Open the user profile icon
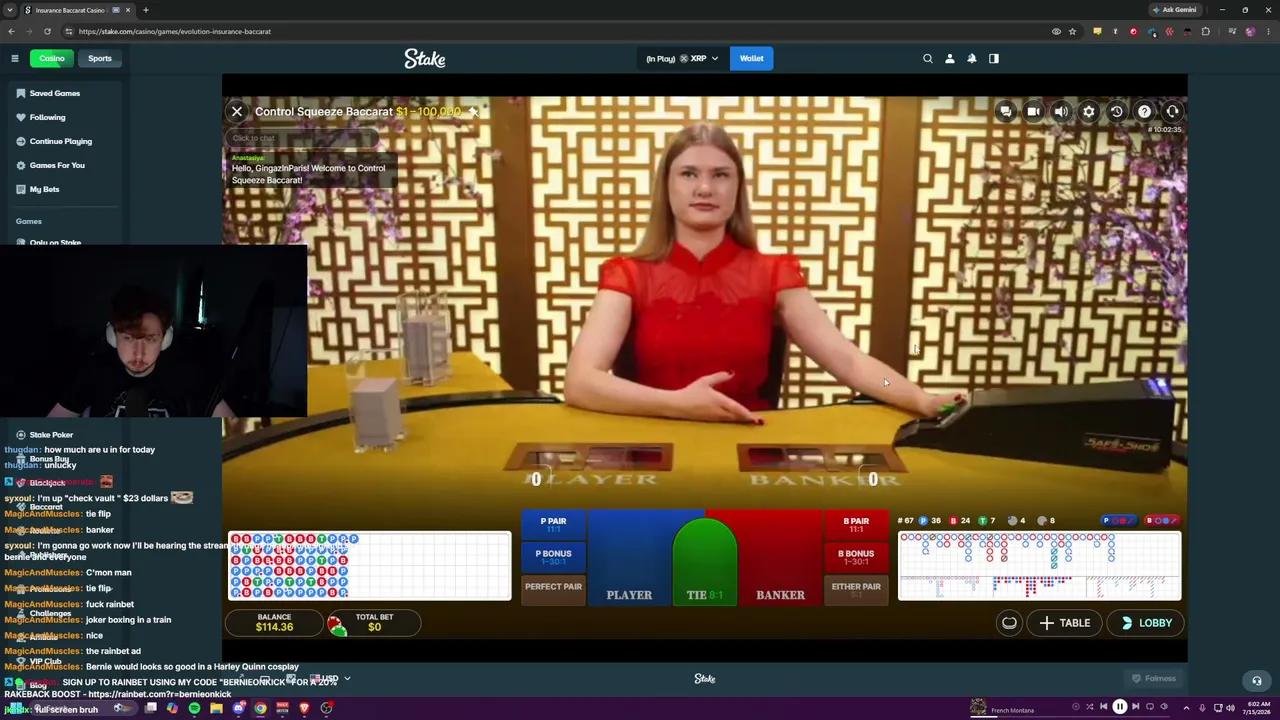Image resolution: width=1280 pixels, height=720 pixels. pos(950,58)
